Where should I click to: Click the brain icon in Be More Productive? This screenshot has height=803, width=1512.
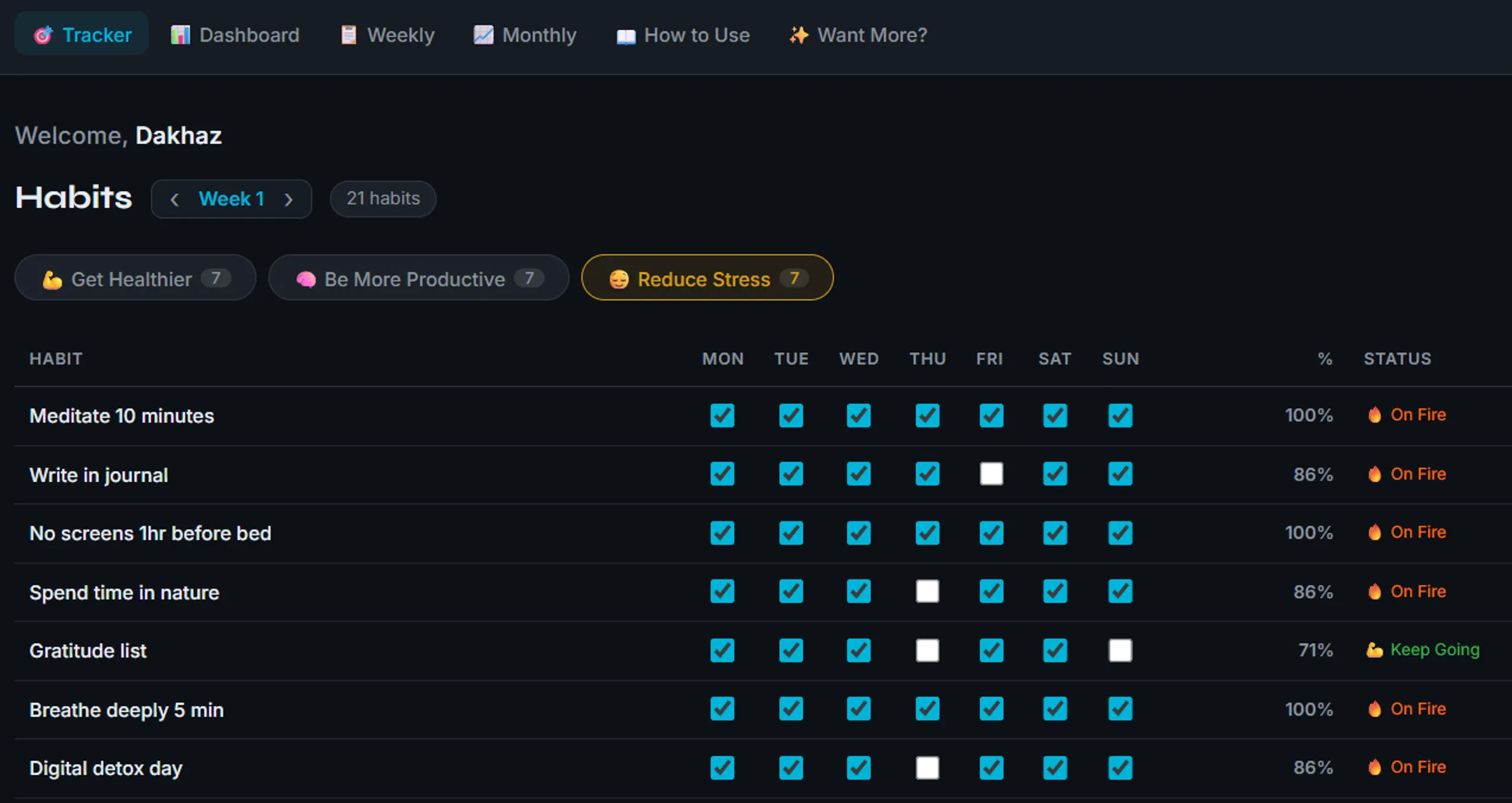[306, 279]
